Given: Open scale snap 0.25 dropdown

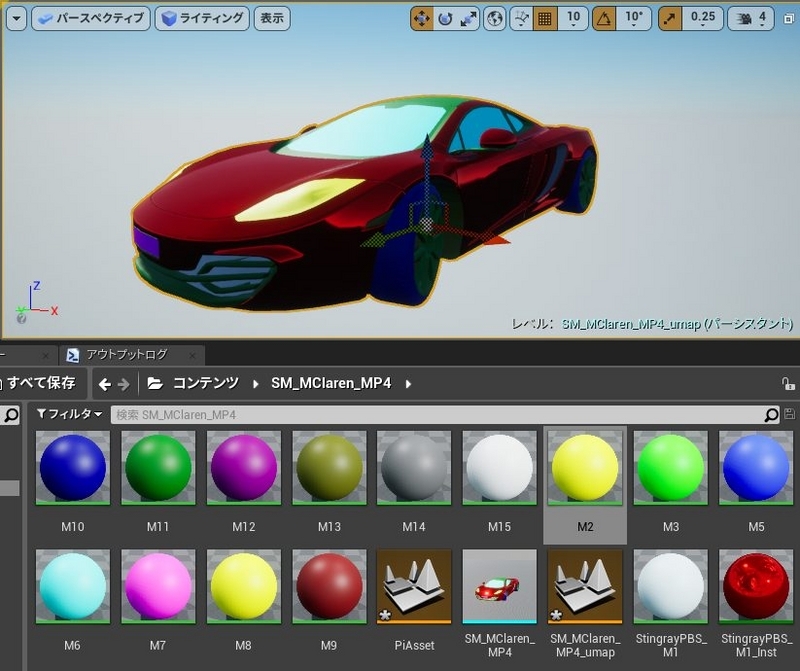Looking at the screenshot, I should coord(703,19).
